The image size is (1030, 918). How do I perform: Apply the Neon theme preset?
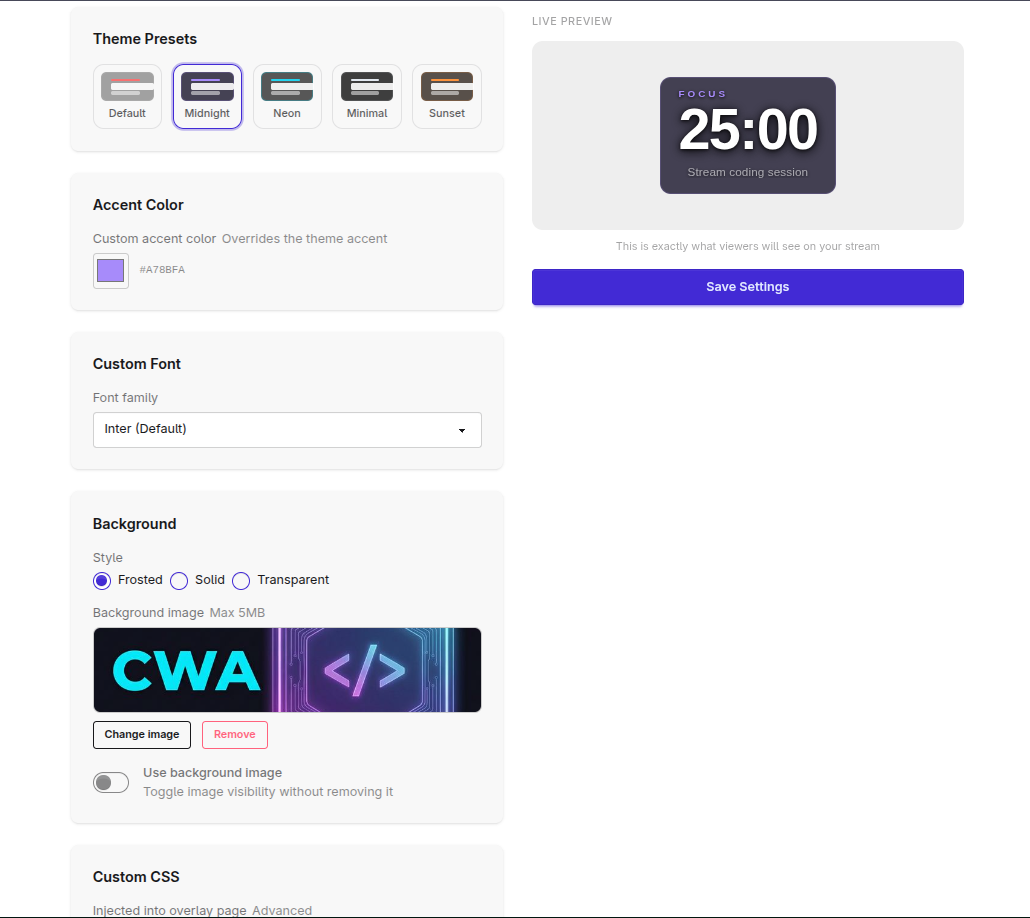(x=287, y=96)
